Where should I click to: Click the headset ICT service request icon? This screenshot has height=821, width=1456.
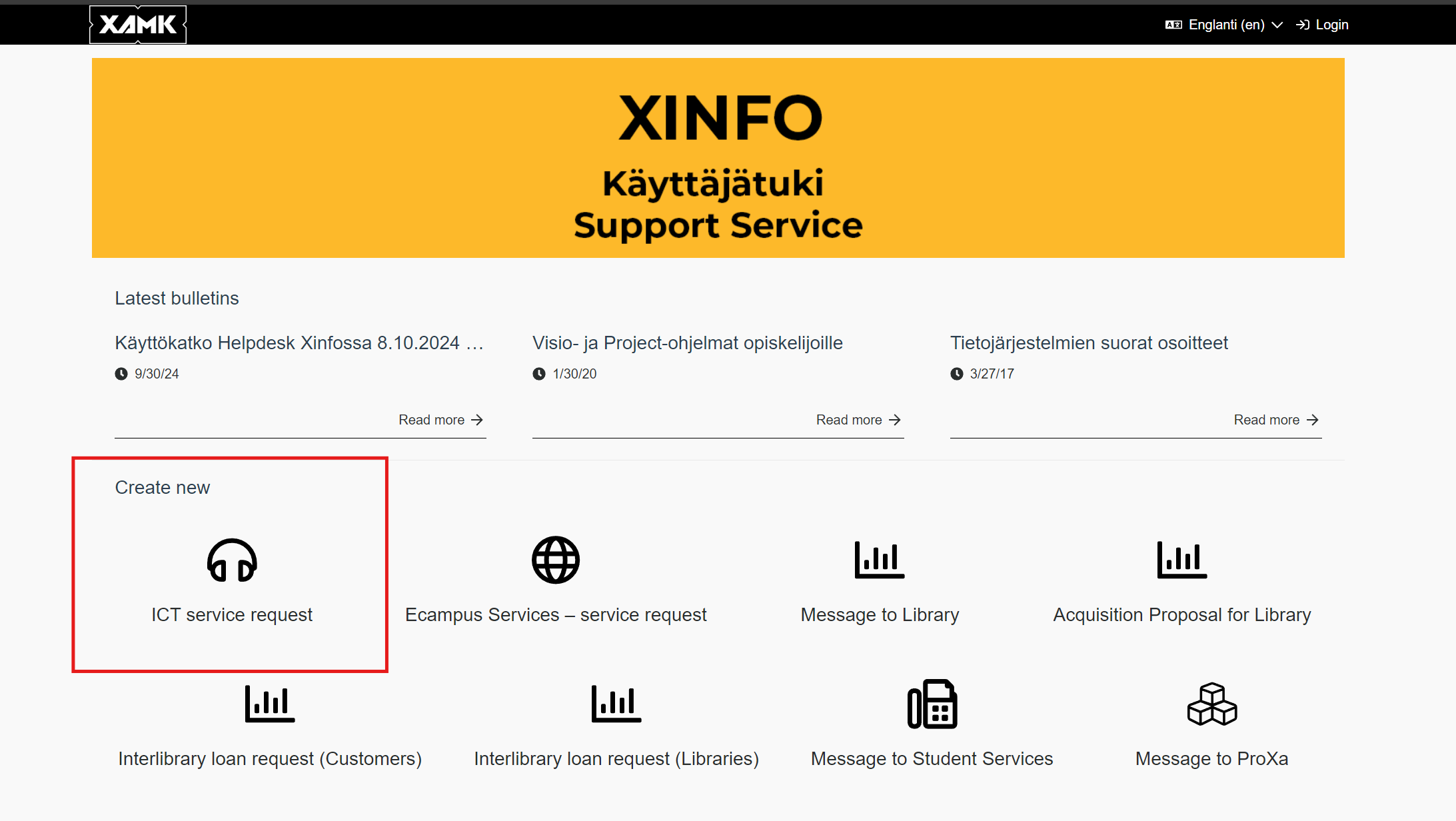tap(232, 560)
